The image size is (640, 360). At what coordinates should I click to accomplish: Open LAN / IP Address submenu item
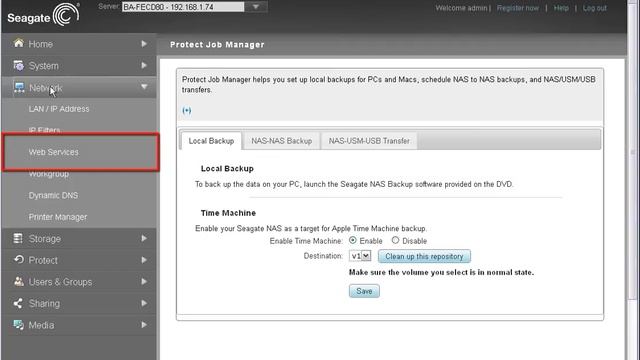pos(59,109)
